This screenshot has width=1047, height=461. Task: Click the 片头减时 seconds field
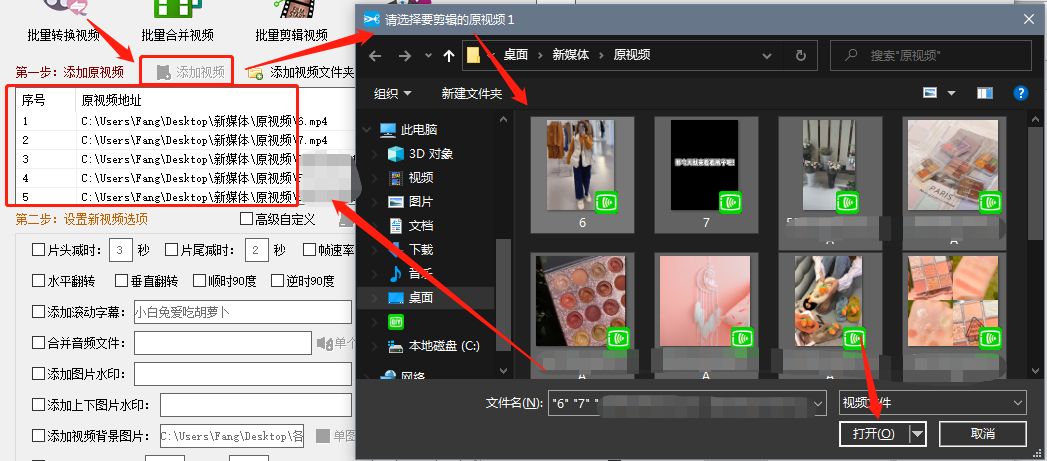120,250
